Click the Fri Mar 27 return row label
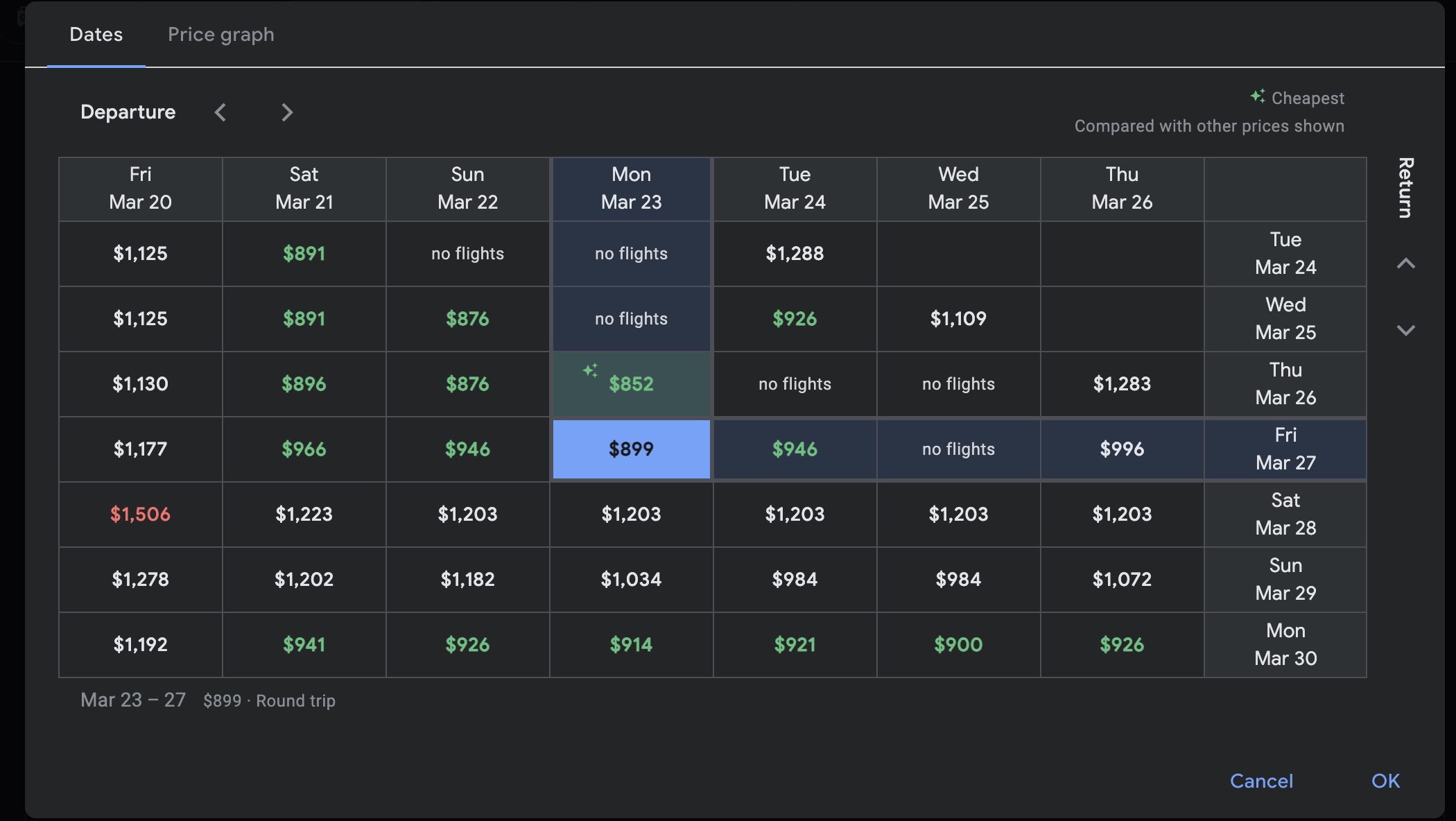Image resolution: width=1456 pixels, height=821 pixels. click(1285, 449)
